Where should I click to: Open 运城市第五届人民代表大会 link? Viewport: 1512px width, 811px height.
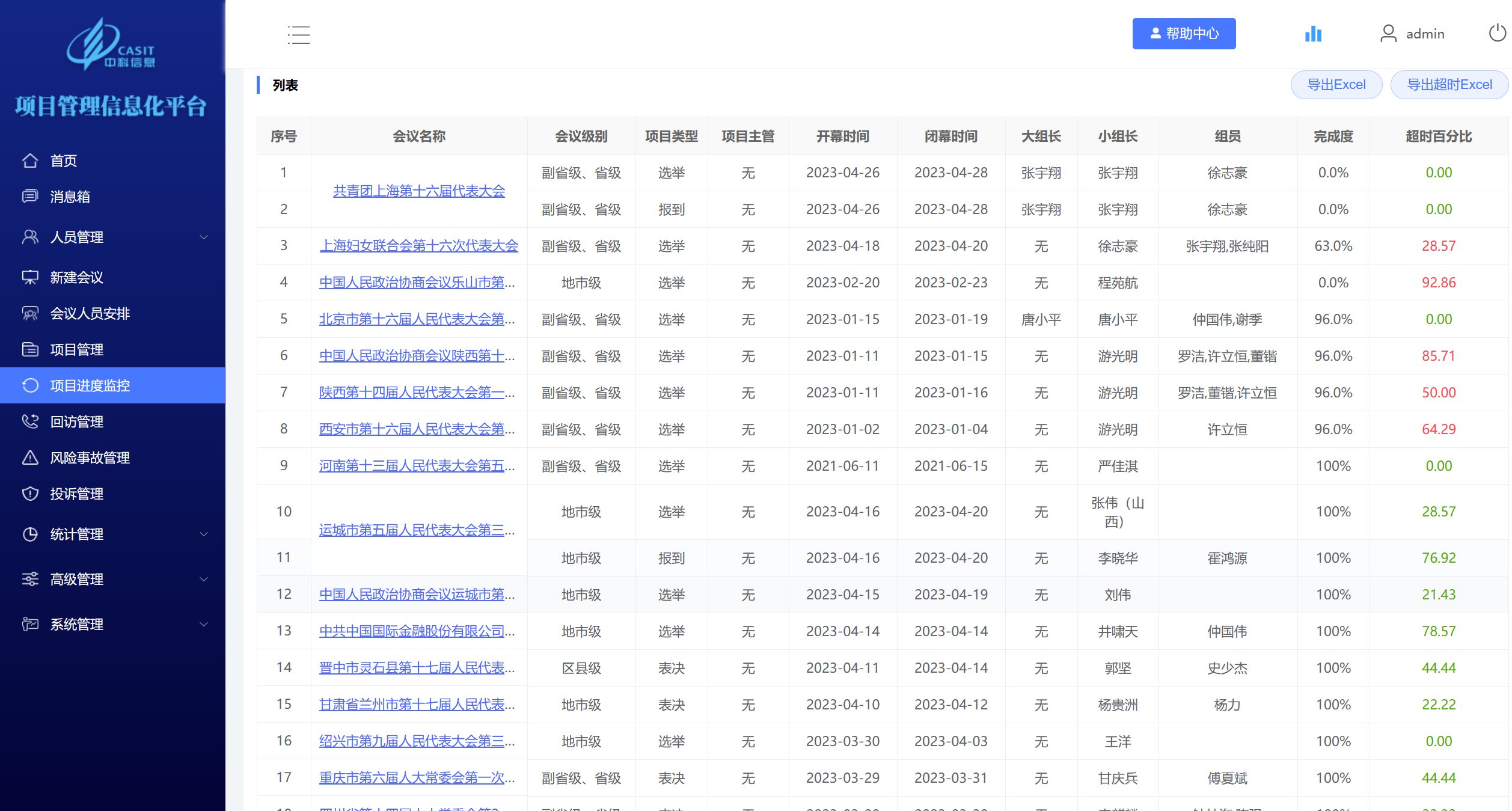417,530
